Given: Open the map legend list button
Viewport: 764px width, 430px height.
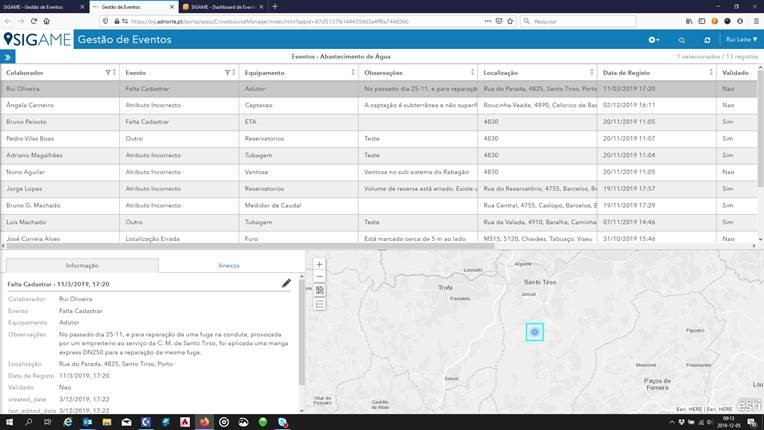Looking at the screenshot, I should (319, 304).
